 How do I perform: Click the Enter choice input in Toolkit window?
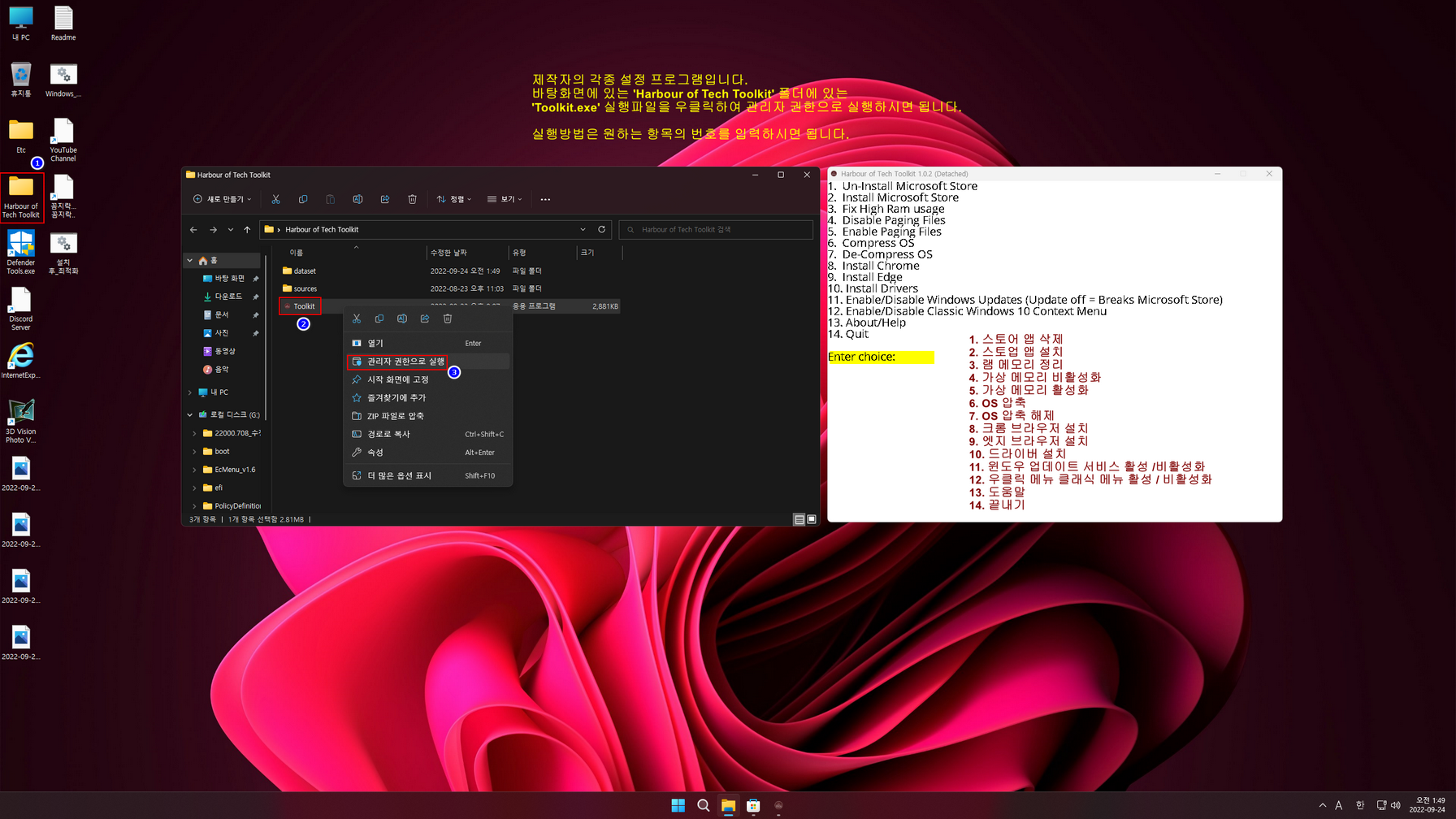click(x=881, y=357)
